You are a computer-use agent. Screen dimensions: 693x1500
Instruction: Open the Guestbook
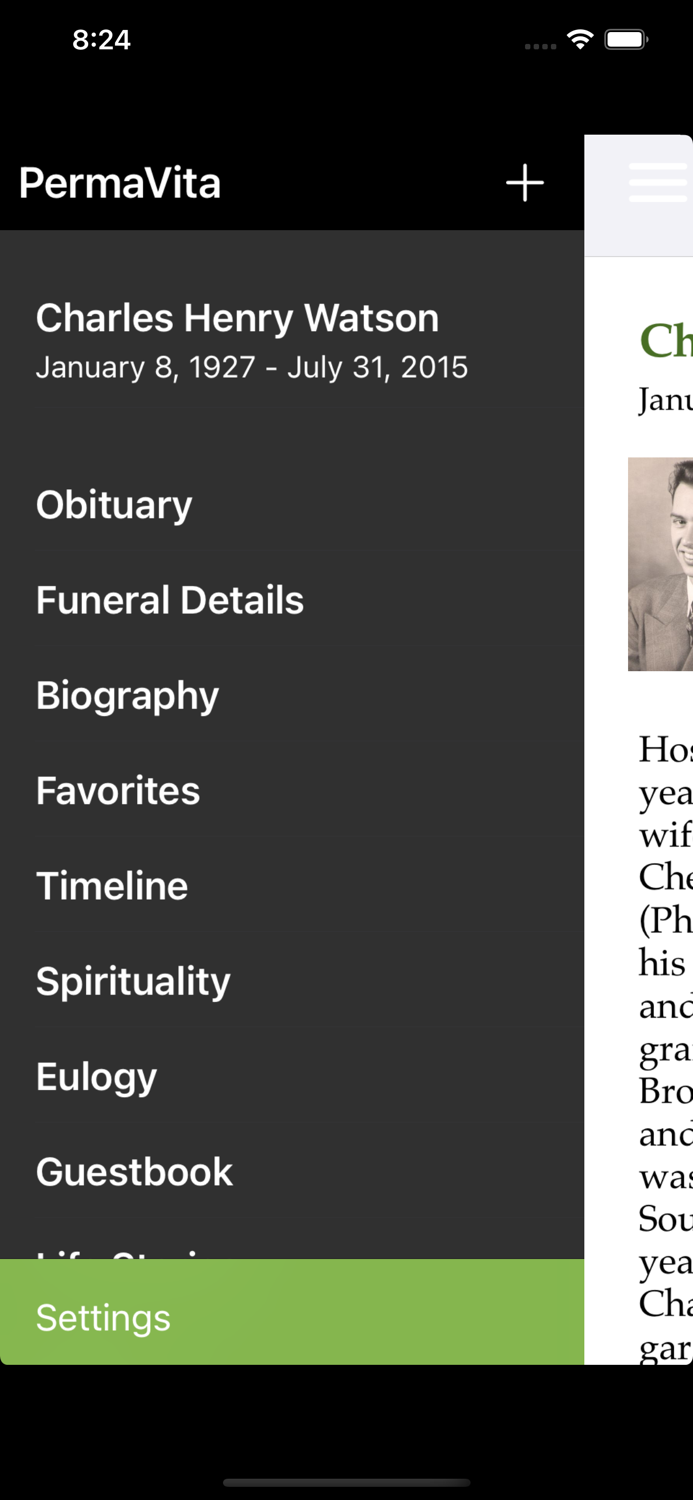[x=134, y=1172]
